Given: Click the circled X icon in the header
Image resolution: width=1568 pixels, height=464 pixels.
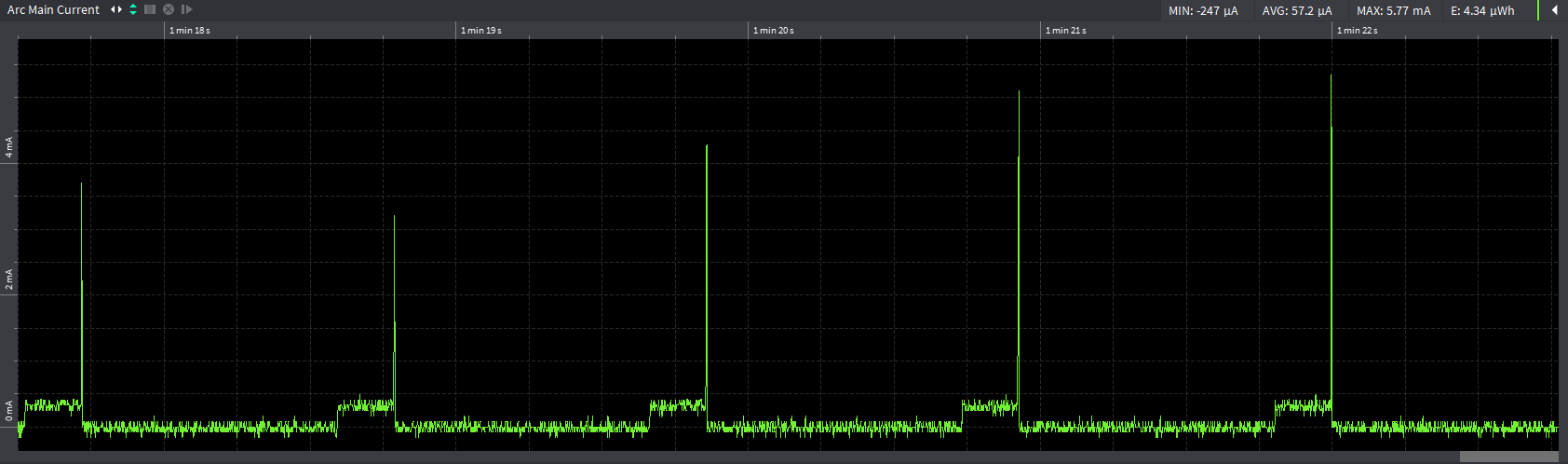Looking at the screenshot, I should tap(169, 9).
